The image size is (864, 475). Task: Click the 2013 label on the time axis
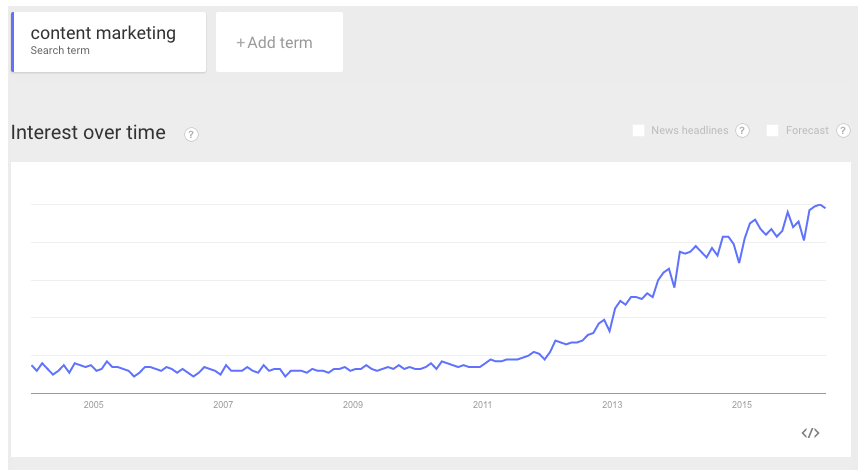pyautogui.click(x=612, y=405)
